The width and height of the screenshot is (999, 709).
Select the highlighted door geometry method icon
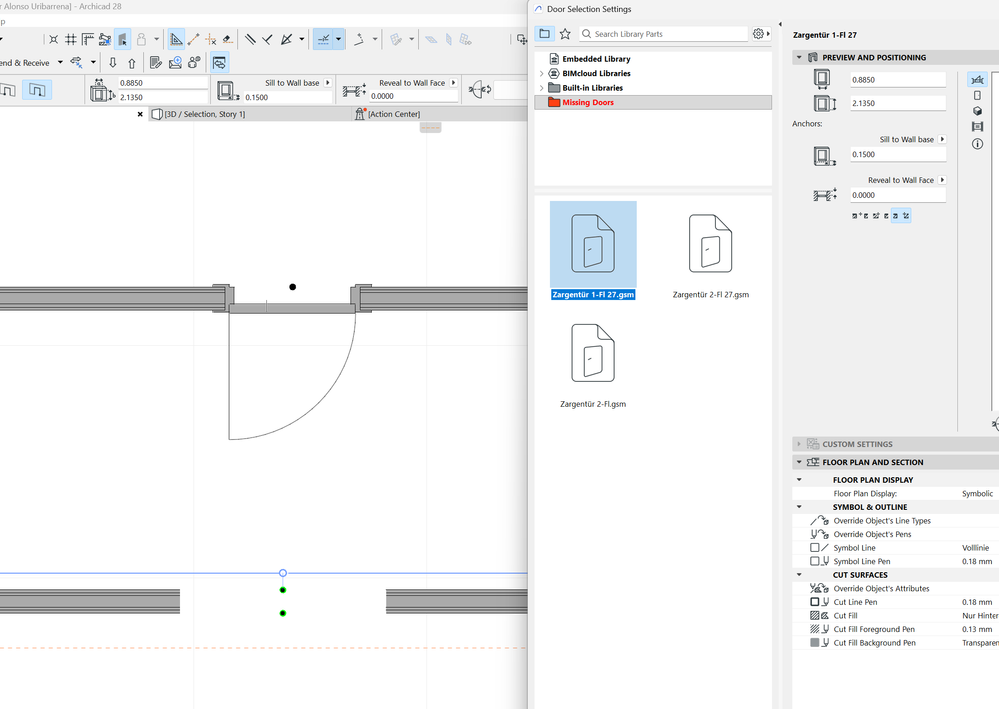37,90
